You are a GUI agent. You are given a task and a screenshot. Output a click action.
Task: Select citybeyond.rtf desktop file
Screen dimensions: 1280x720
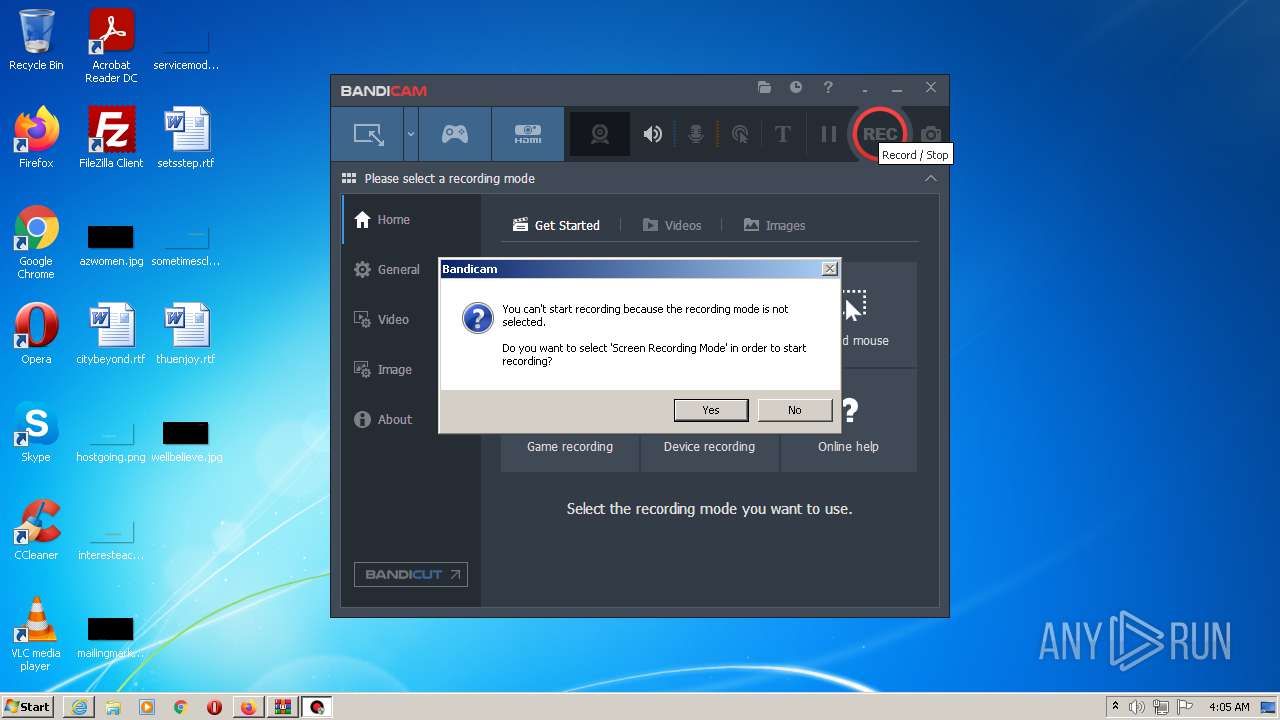(111, 334)
